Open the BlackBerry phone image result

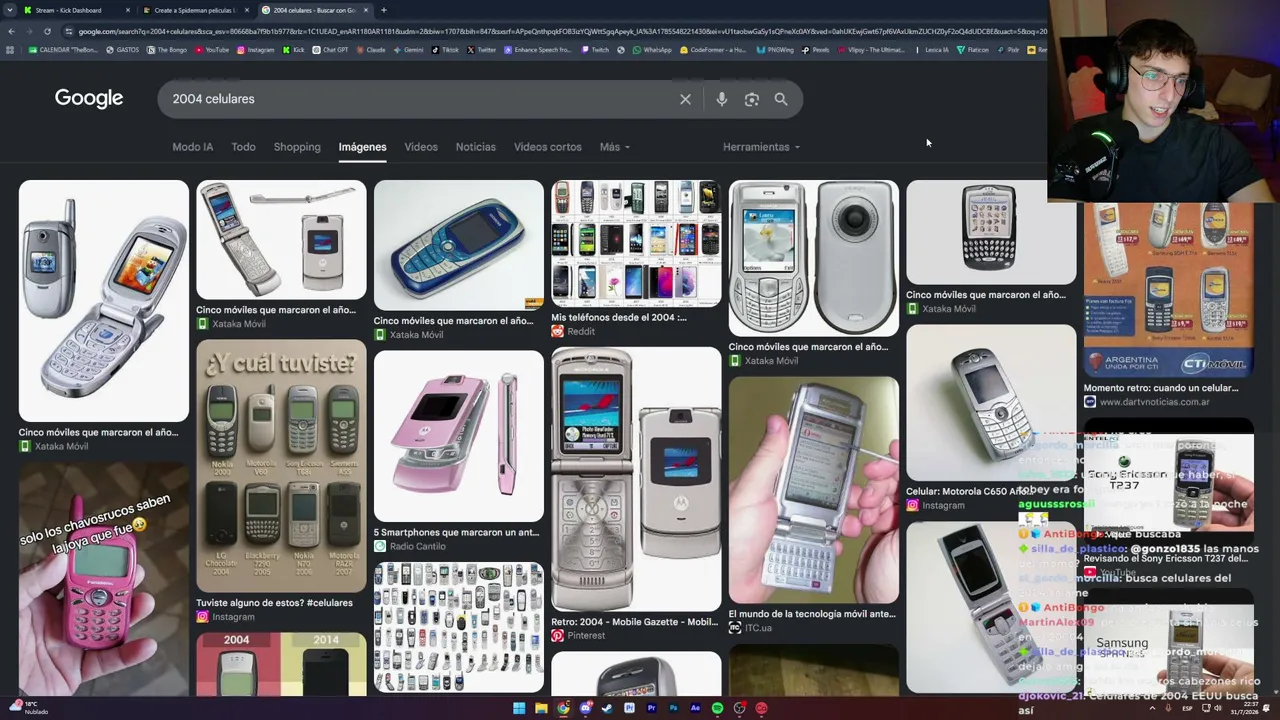tap(991, 232)
